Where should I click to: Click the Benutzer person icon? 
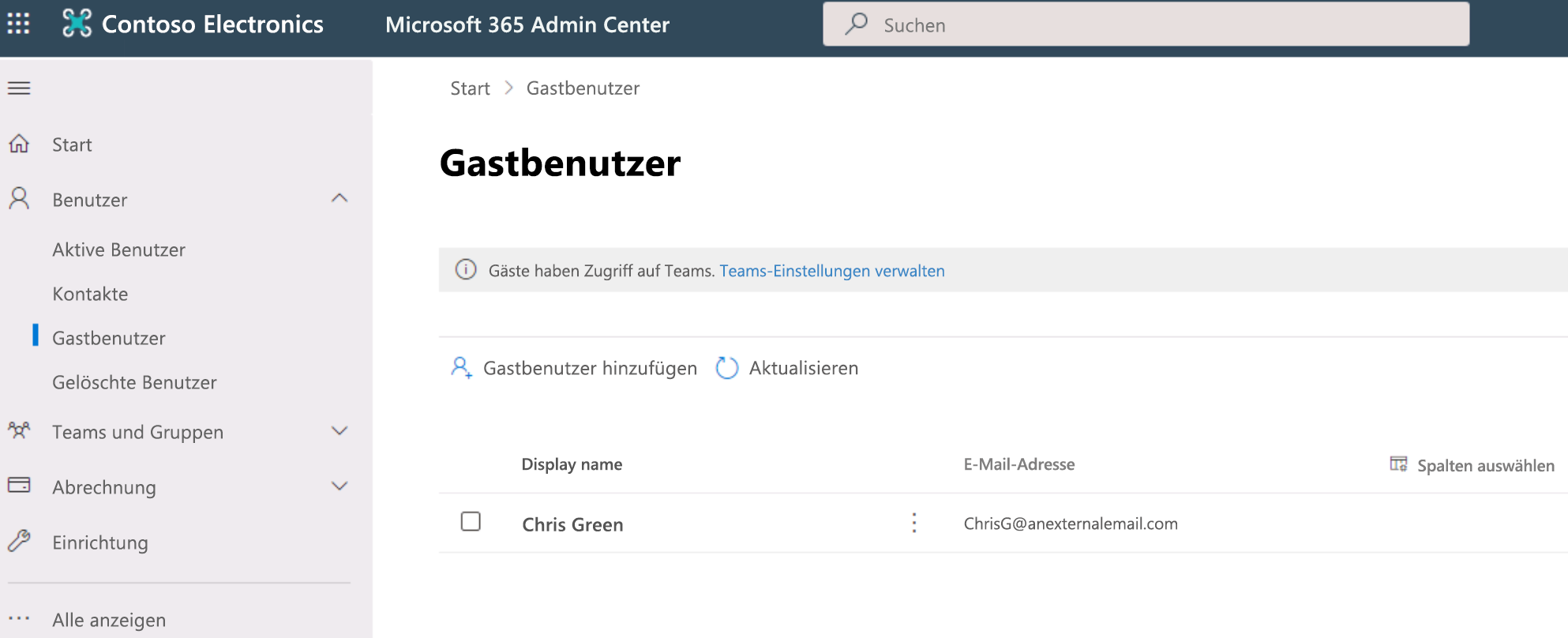coord(19,198)
